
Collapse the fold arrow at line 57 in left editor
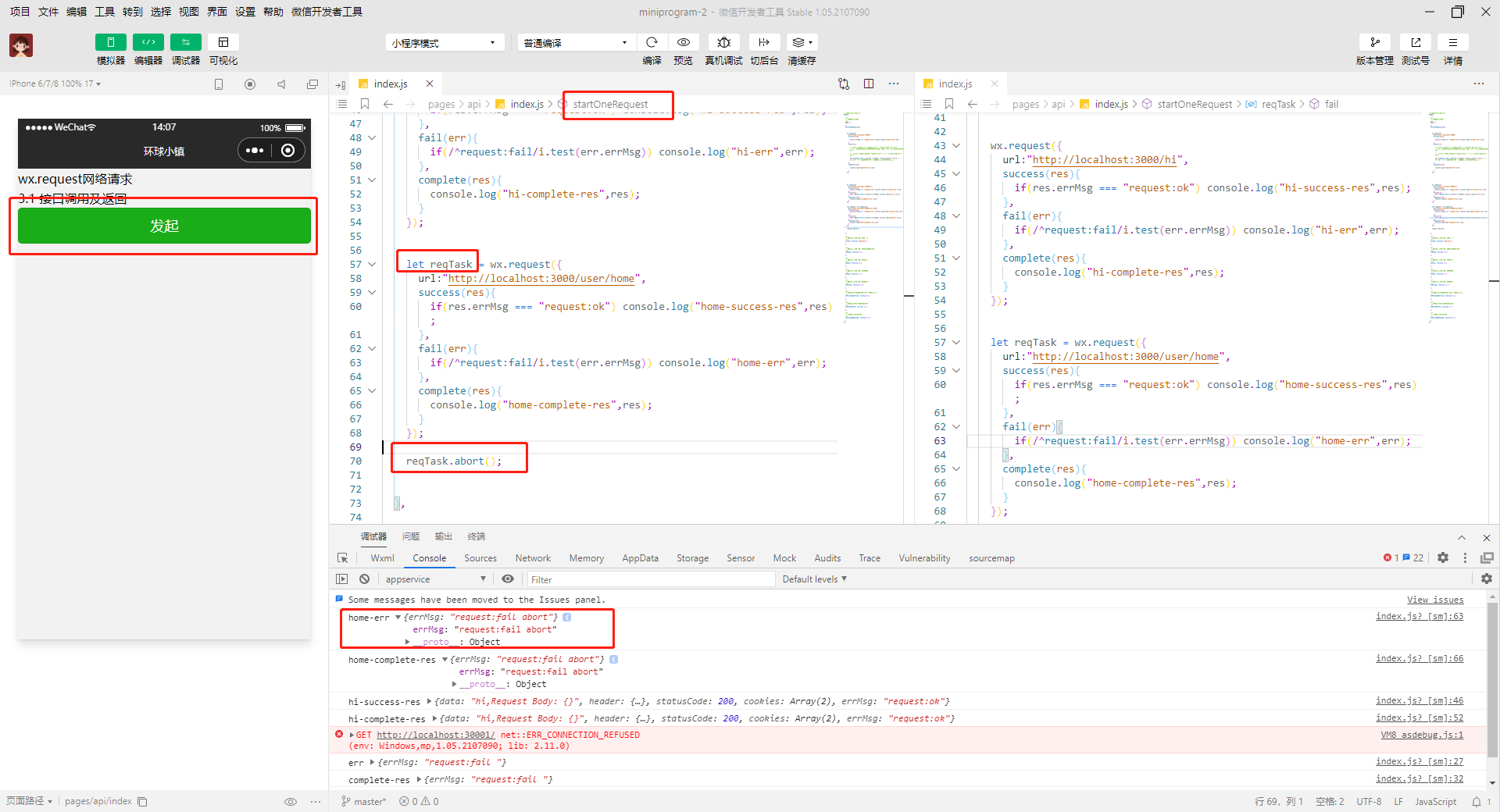coord(372,265)
